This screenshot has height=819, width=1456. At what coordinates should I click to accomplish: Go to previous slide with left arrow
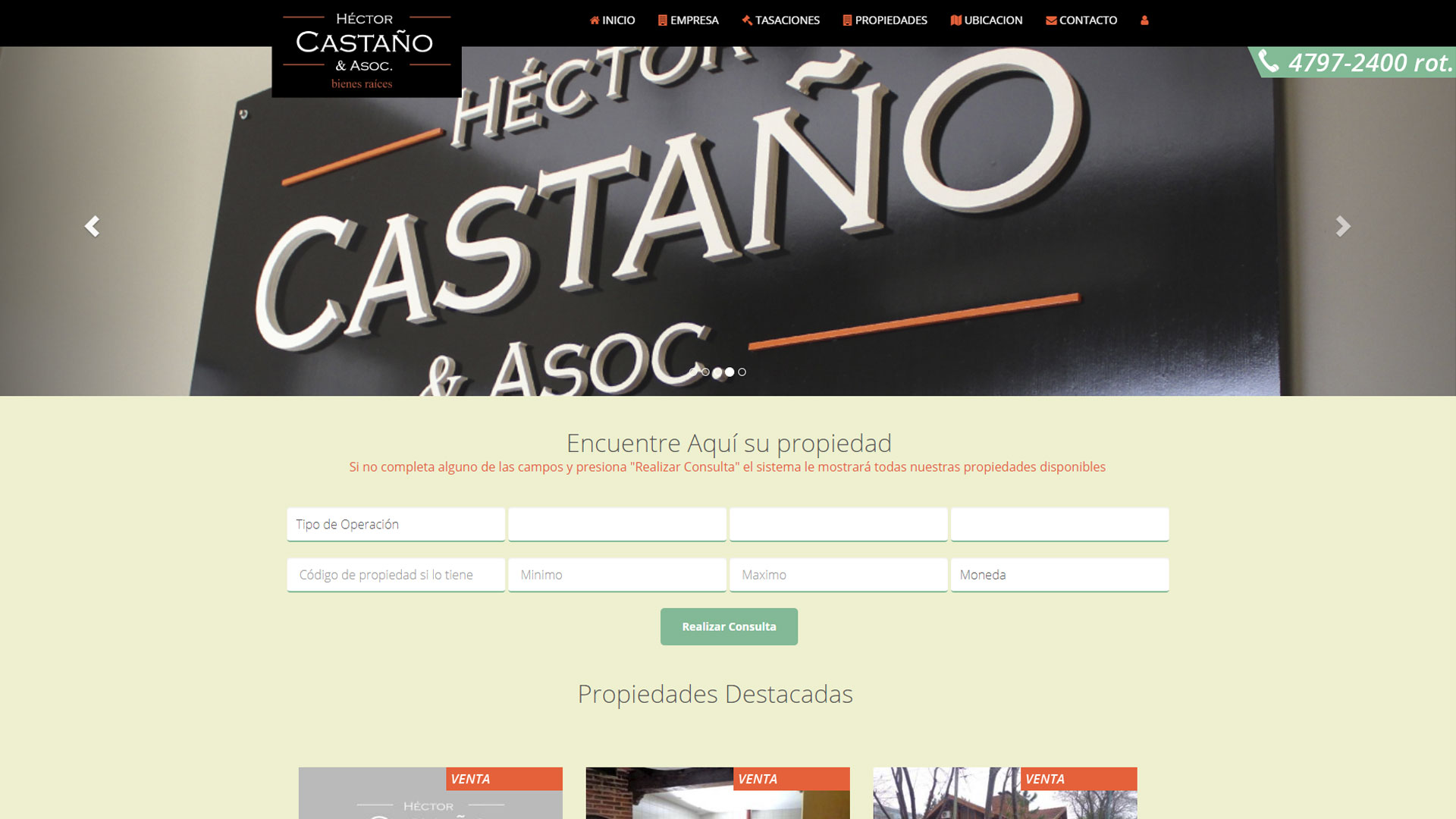click(x=93, y=226)
